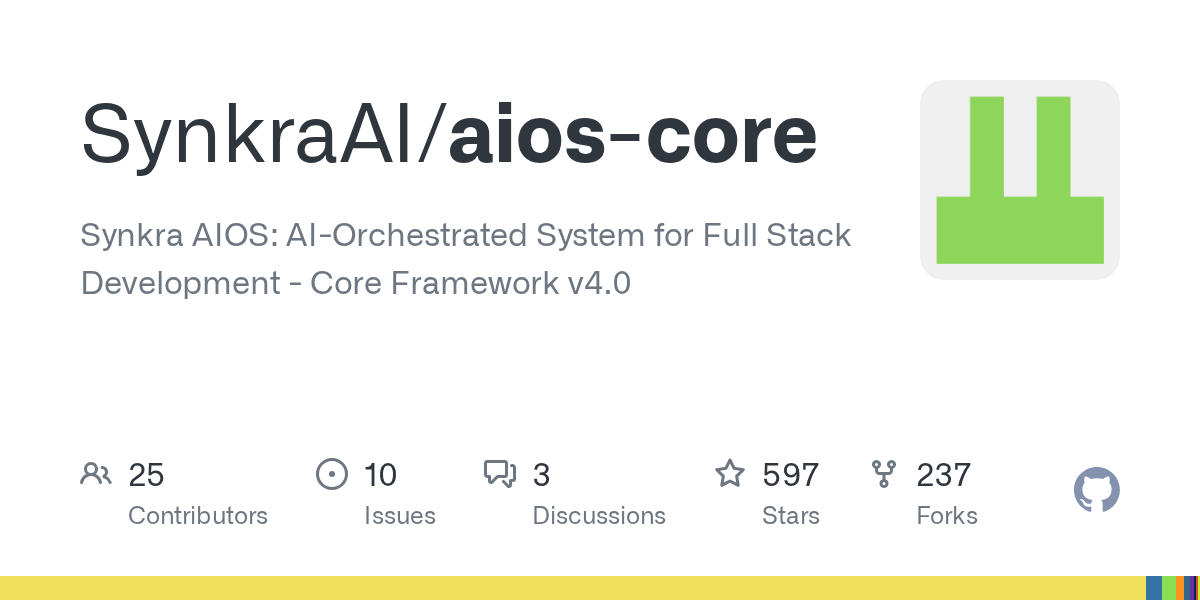Click the yellow language bar segment
The image size is (1200, 600).
pyautogui.click(x=570, y=588)
